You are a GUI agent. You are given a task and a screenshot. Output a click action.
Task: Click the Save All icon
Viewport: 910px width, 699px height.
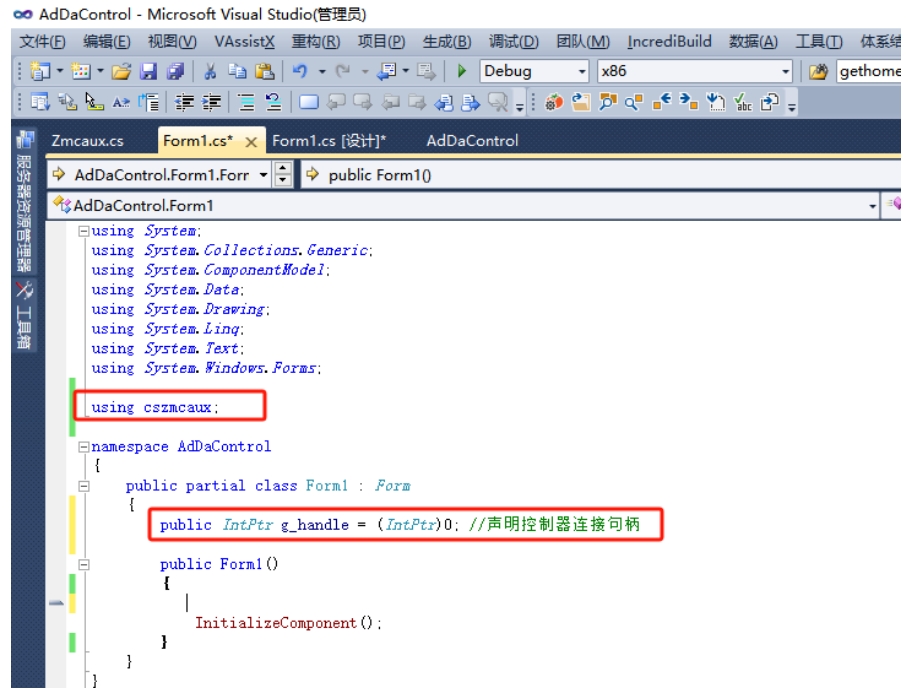(175, 71)
